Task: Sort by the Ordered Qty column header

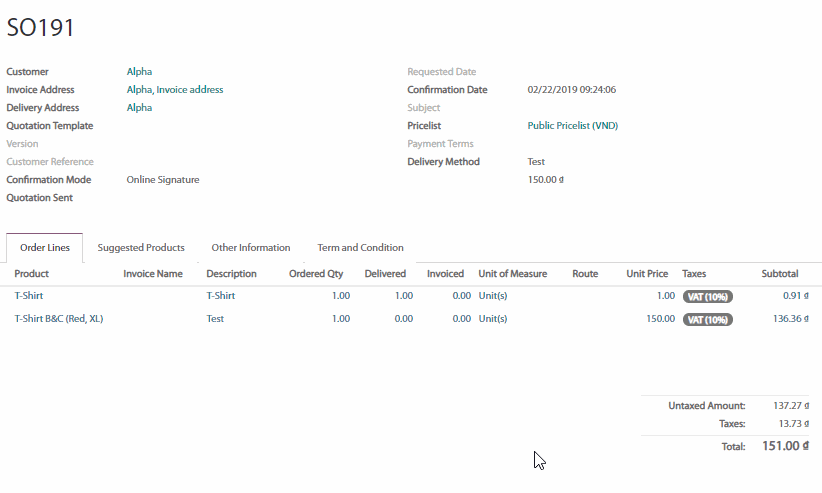Action: pos(315,274)
